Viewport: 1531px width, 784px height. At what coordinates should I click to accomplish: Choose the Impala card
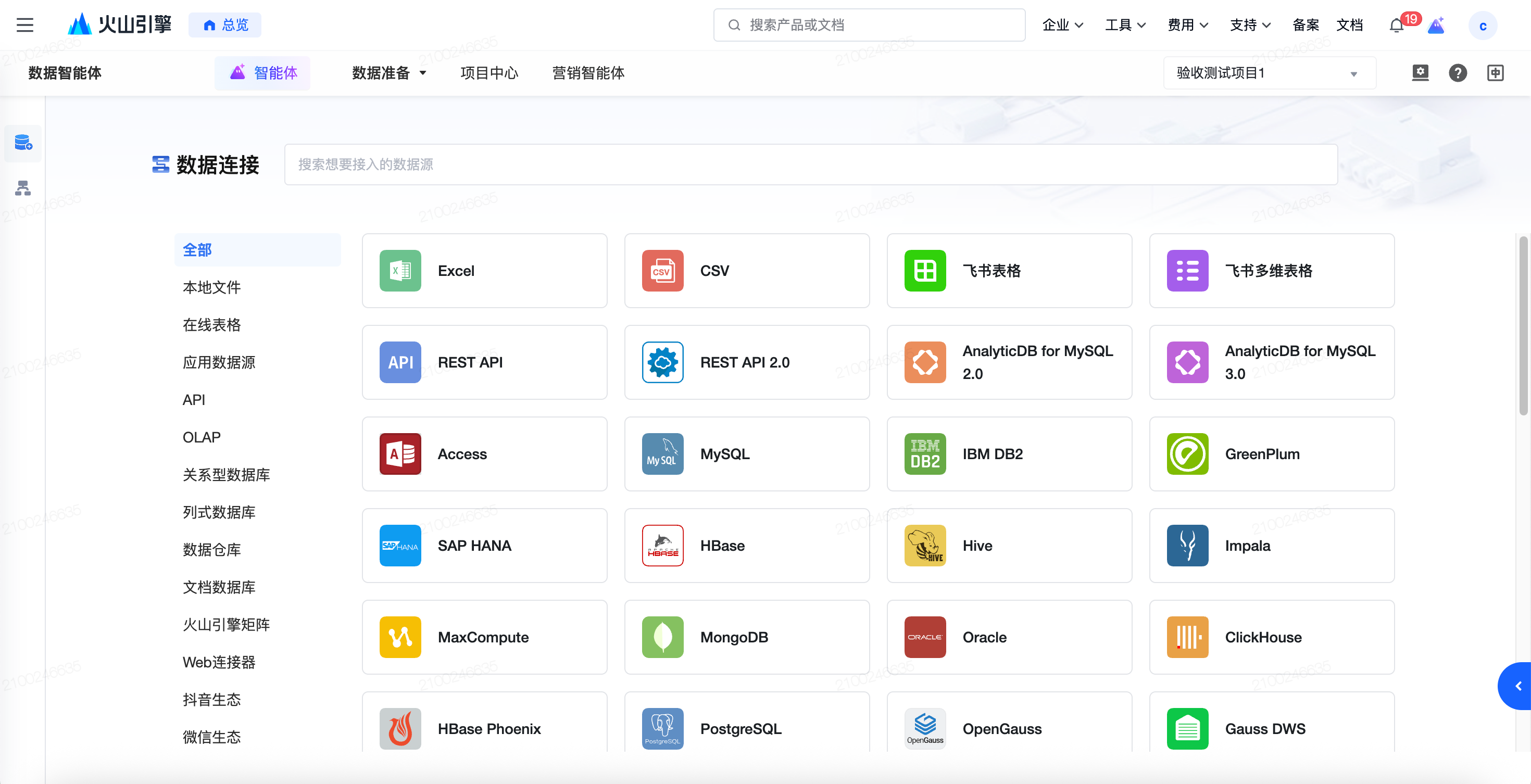(1271, 545)
